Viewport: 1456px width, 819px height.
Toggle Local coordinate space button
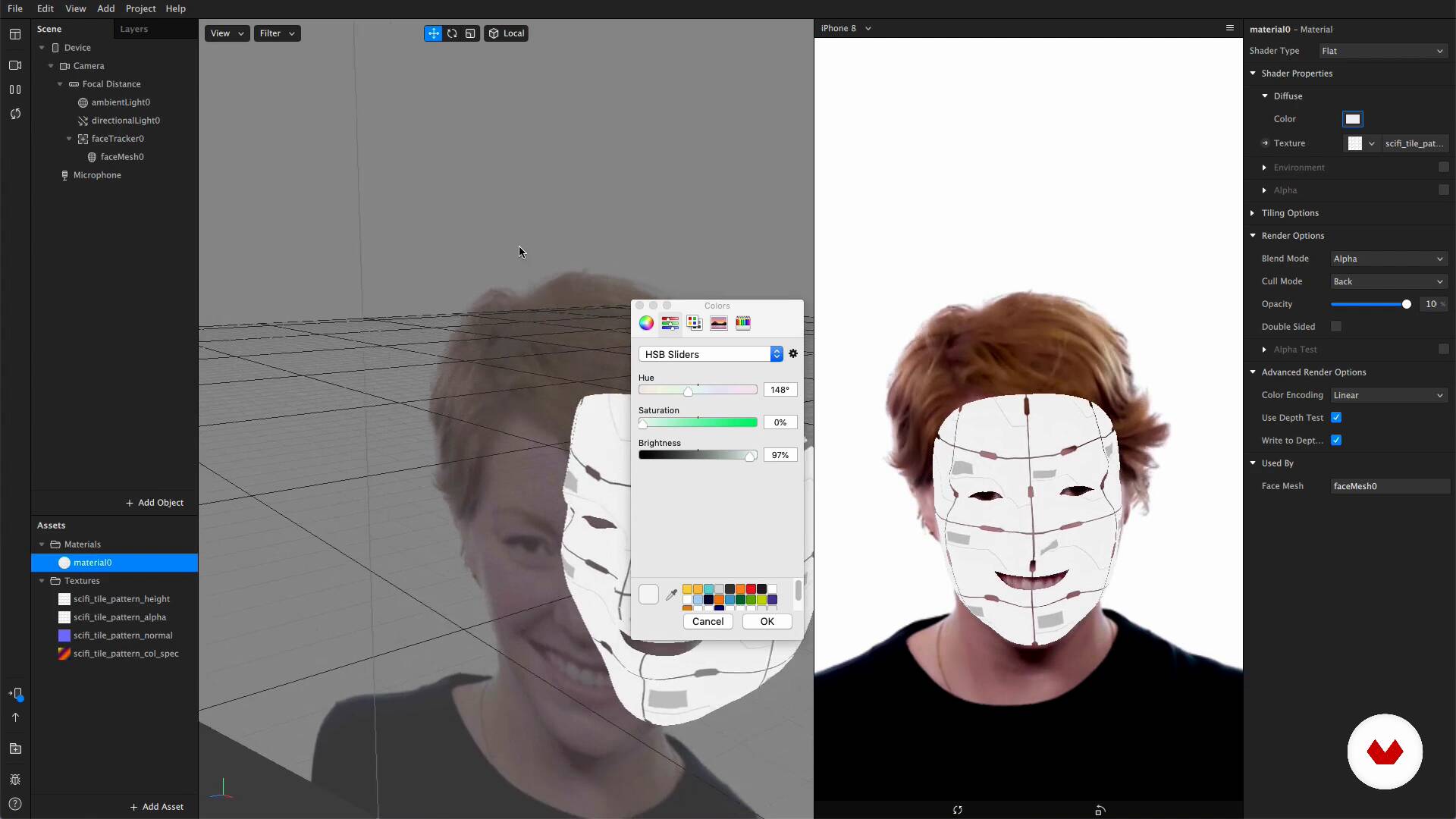(506, 33)
